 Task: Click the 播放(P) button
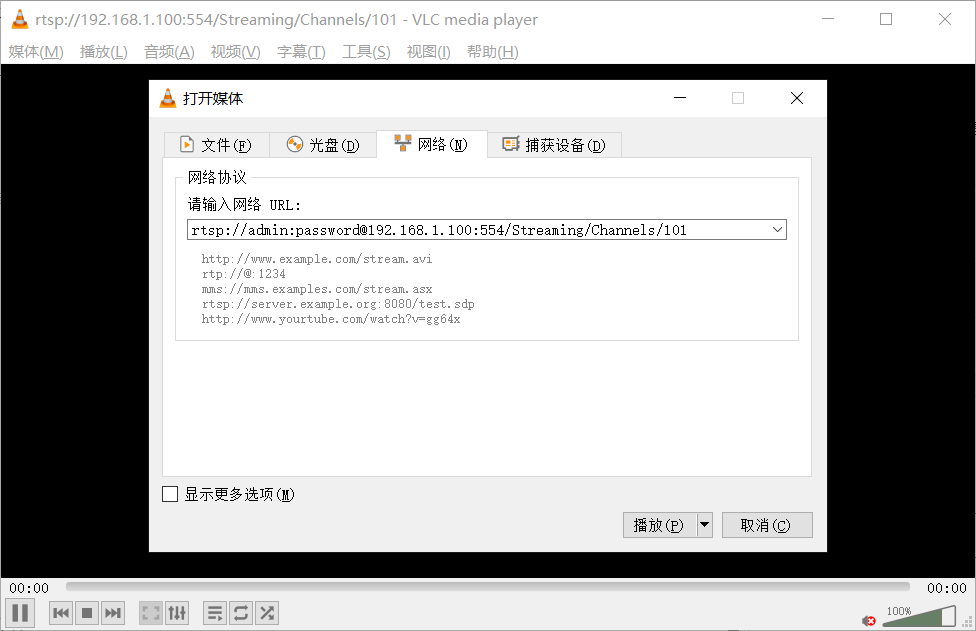pyautogui.click(x=659, y=525)
